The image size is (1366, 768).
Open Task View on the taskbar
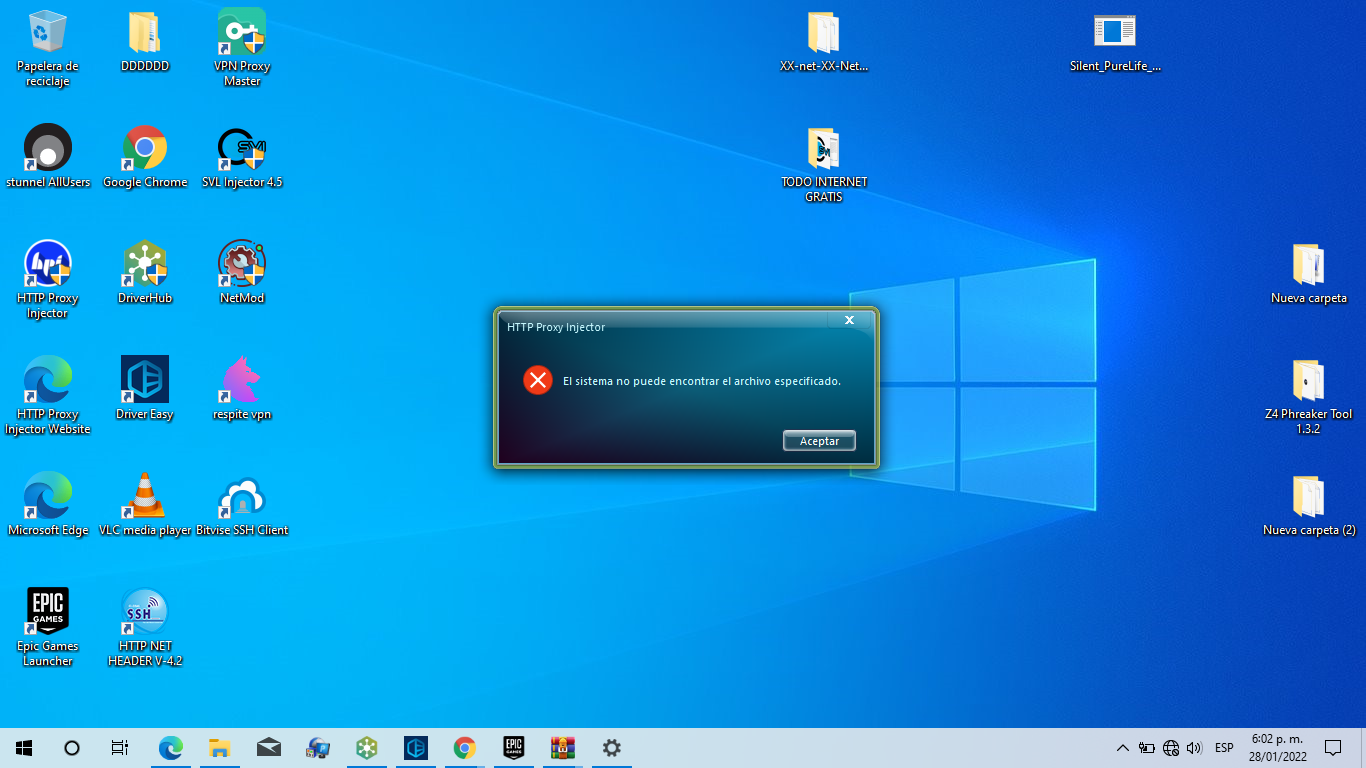click(120, 748)
